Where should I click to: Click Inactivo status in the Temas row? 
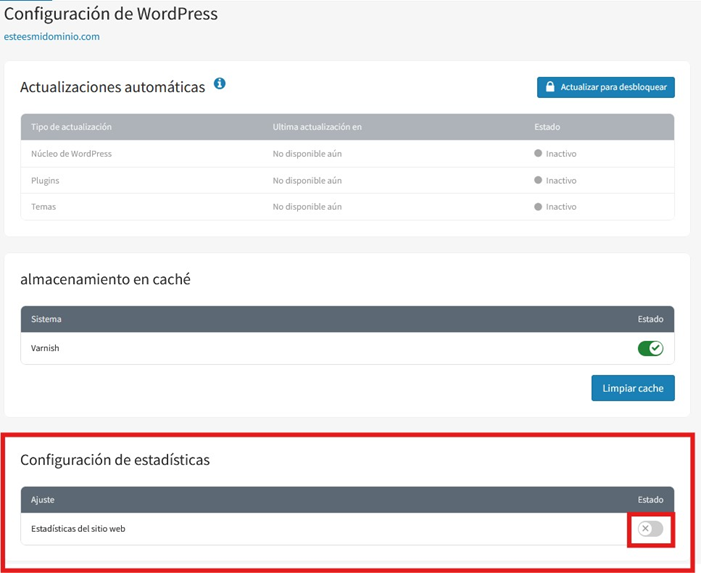555,206
